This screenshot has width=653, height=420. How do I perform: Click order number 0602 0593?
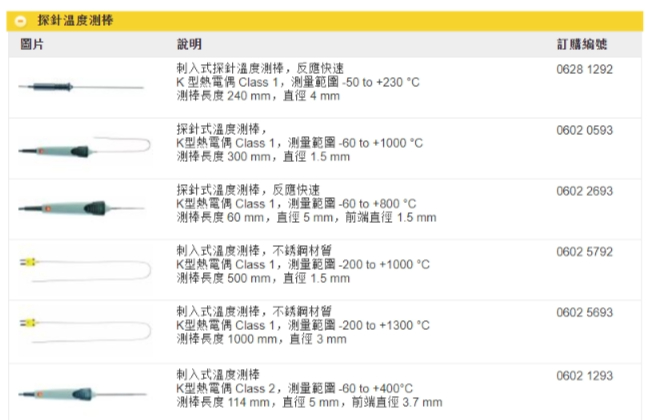click(584, 130)
